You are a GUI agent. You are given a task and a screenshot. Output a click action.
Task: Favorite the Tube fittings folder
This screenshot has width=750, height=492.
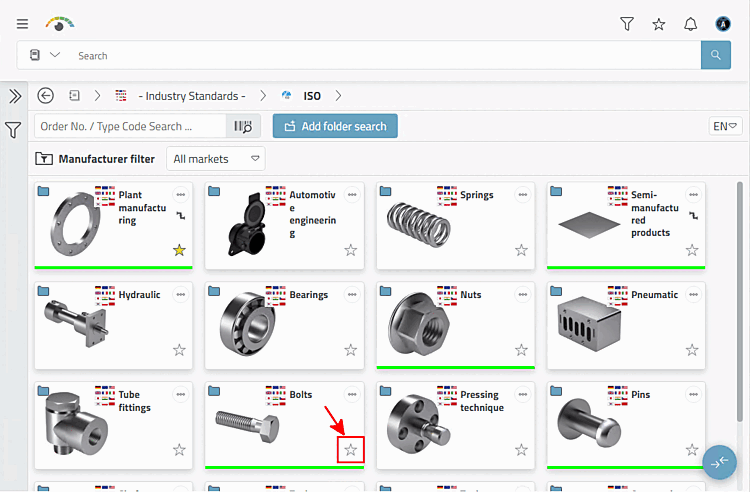pos(179,449)
